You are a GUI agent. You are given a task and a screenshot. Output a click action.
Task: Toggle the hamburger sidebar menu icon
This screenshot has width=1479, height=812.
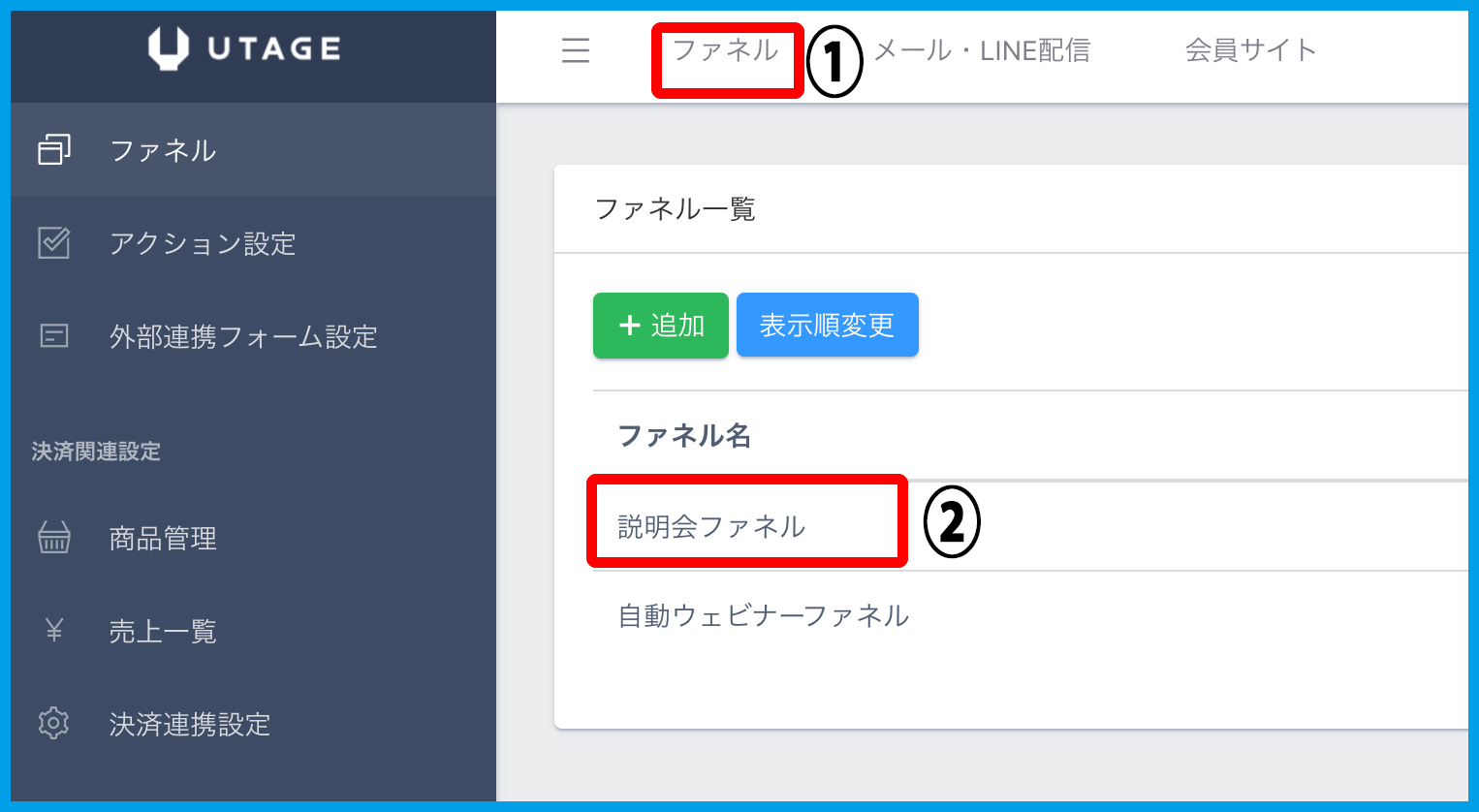coord(576,50)
